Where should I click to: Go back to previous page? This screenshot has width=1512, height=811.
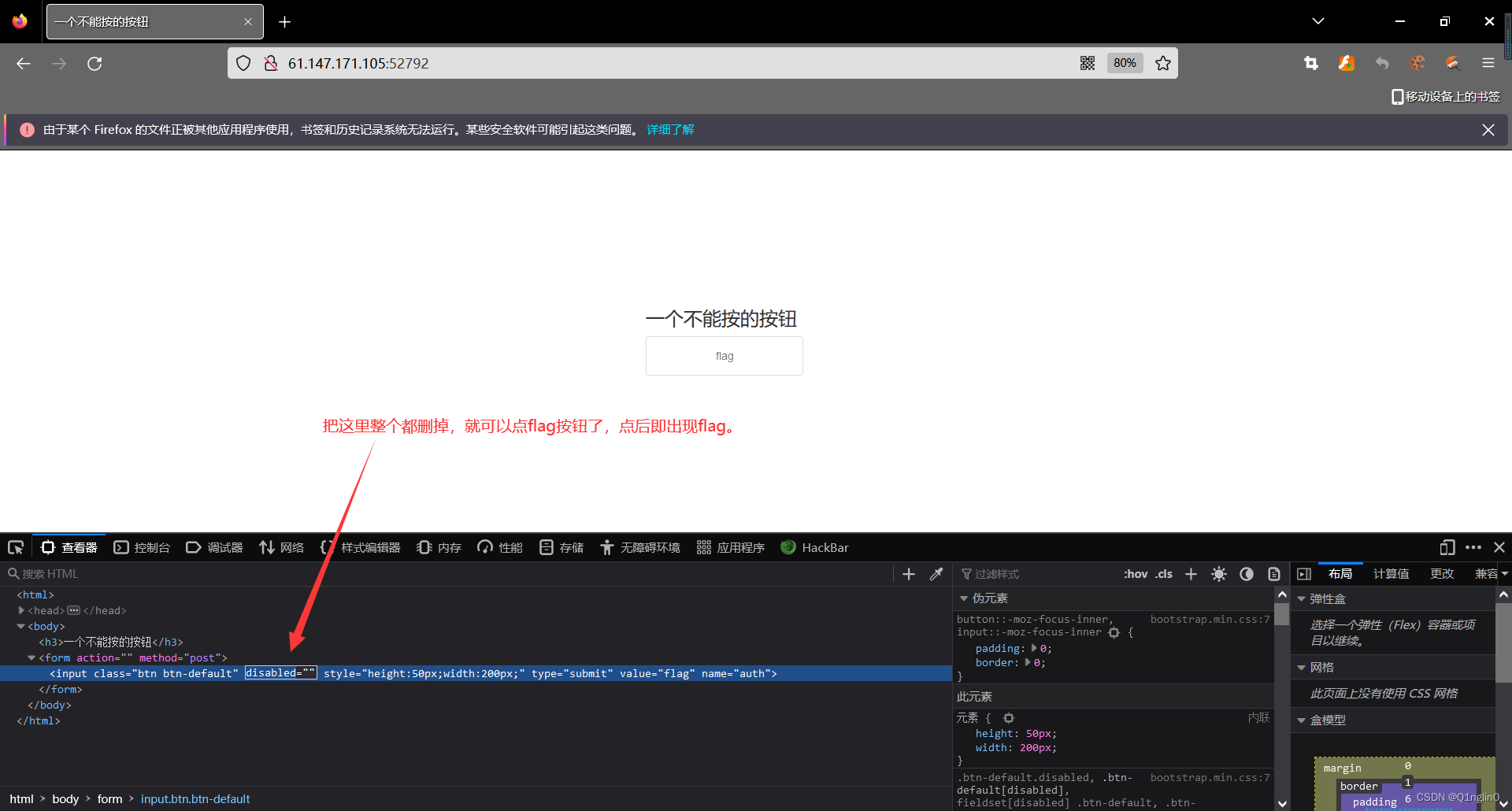(24, 64)
